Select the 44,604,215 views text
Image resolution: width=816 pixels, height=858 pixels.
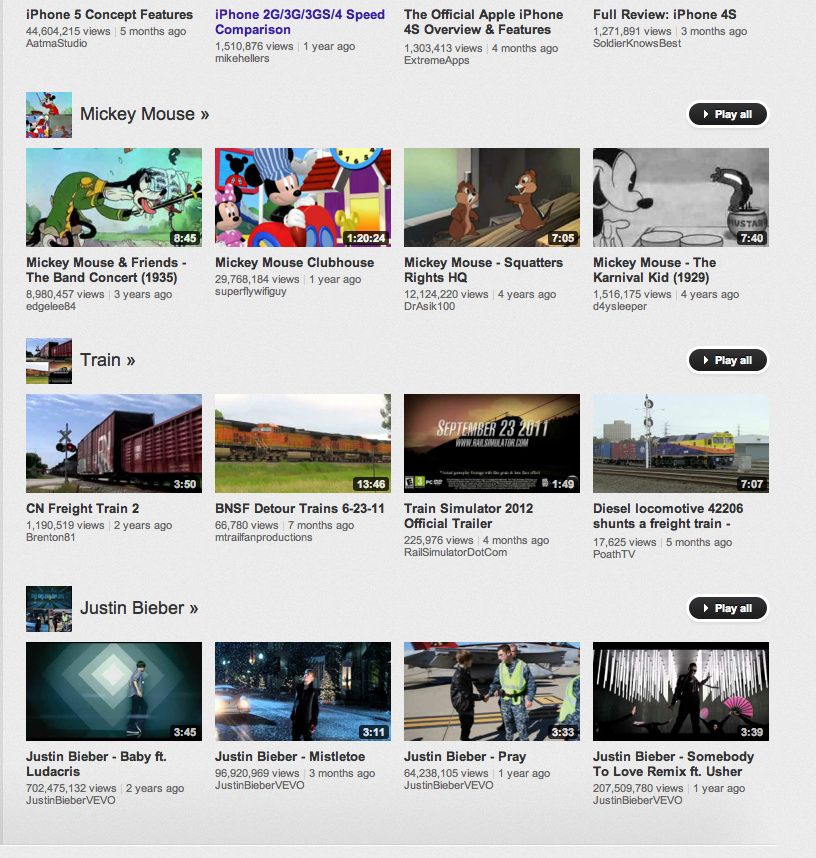[x=68, y=31]
